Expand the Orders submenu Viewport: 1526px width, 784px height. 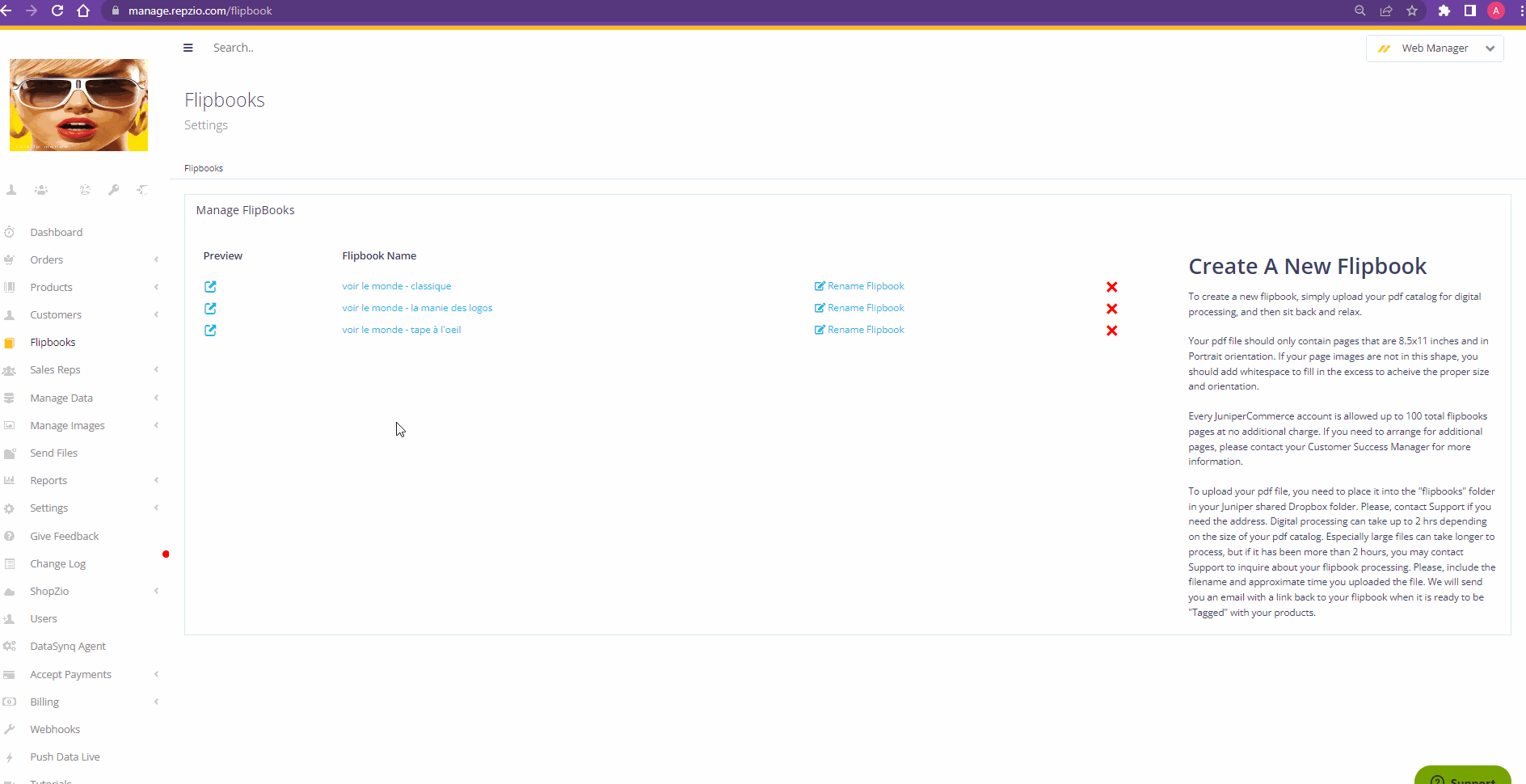coord(156,259)
